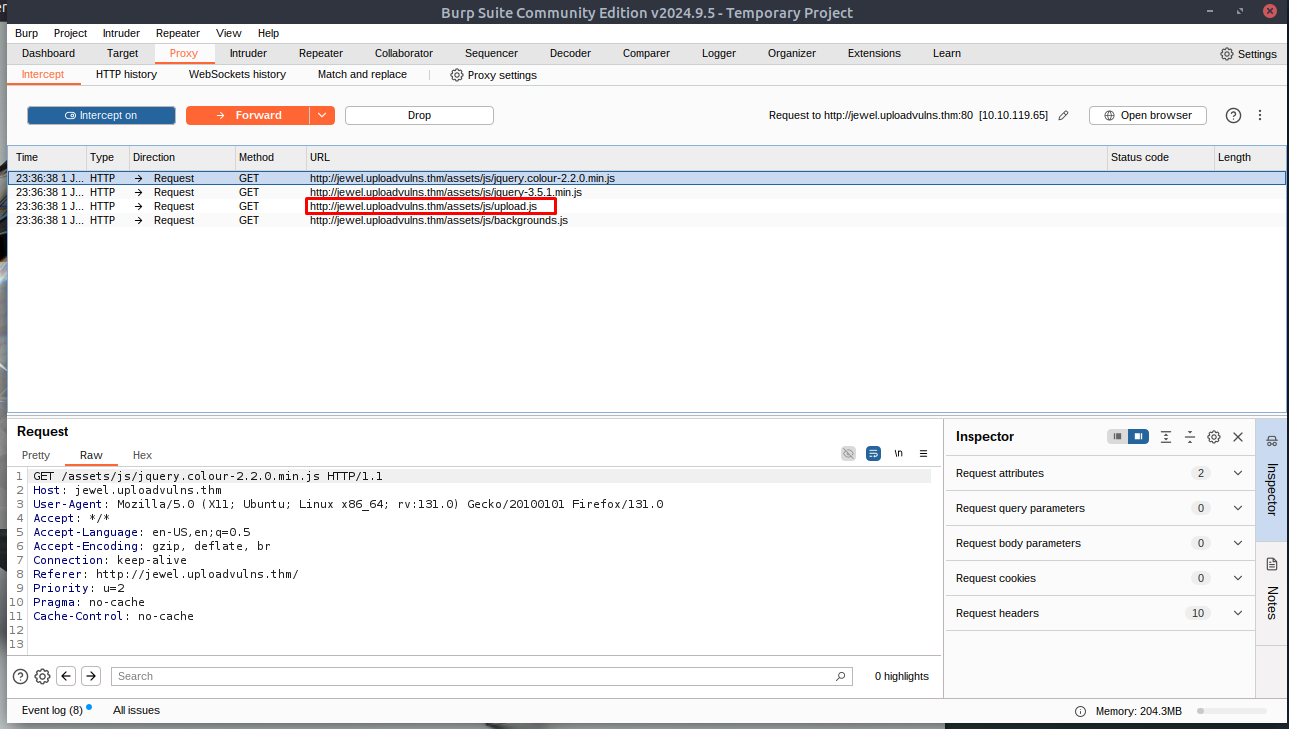The width and height of the screenshot is (1289, 729).
Task: Open the Match and replace sub-tab
Action: 362,75
